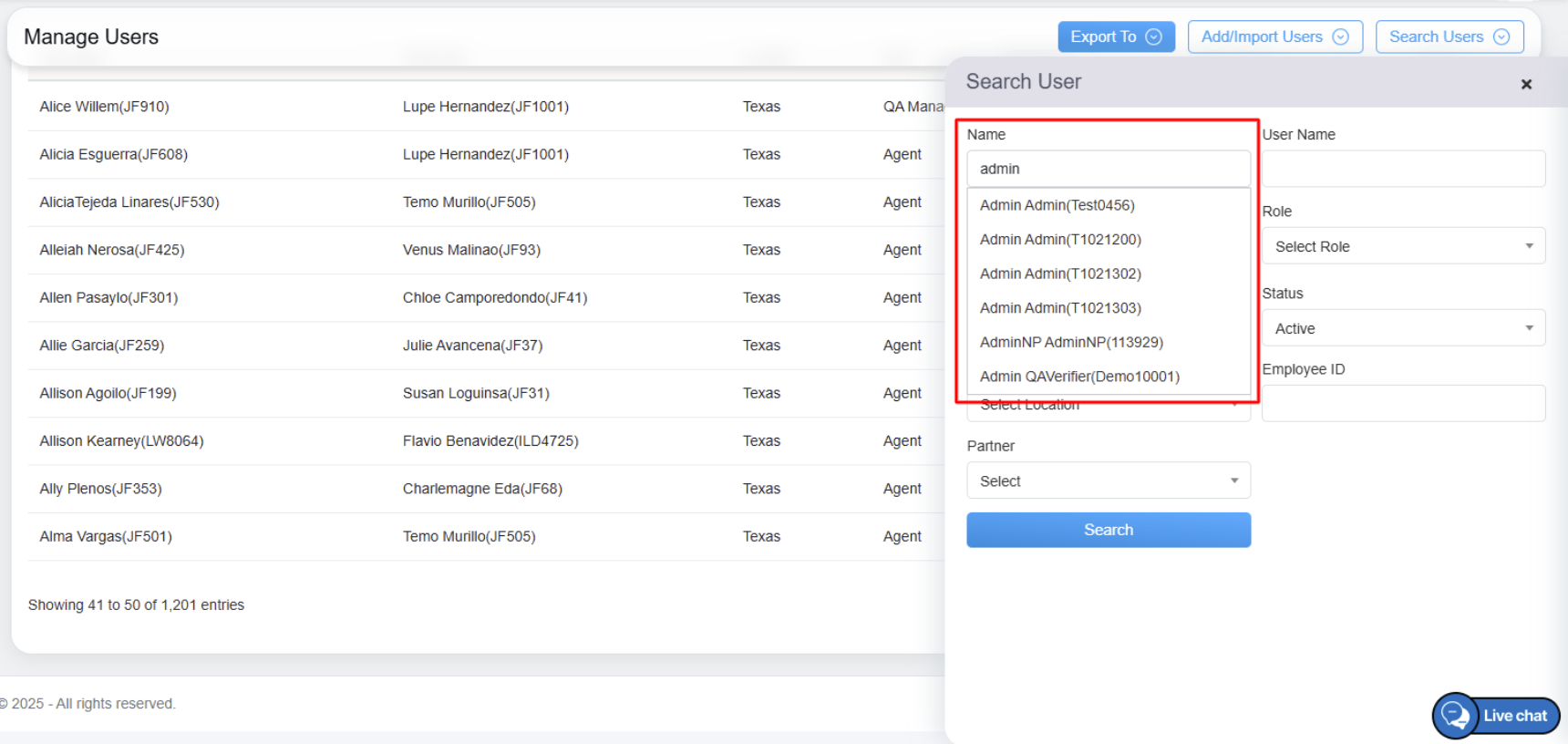
Task: Select AdminNP AdminNP(113929) suggestion
Action: pos(1071,342)
